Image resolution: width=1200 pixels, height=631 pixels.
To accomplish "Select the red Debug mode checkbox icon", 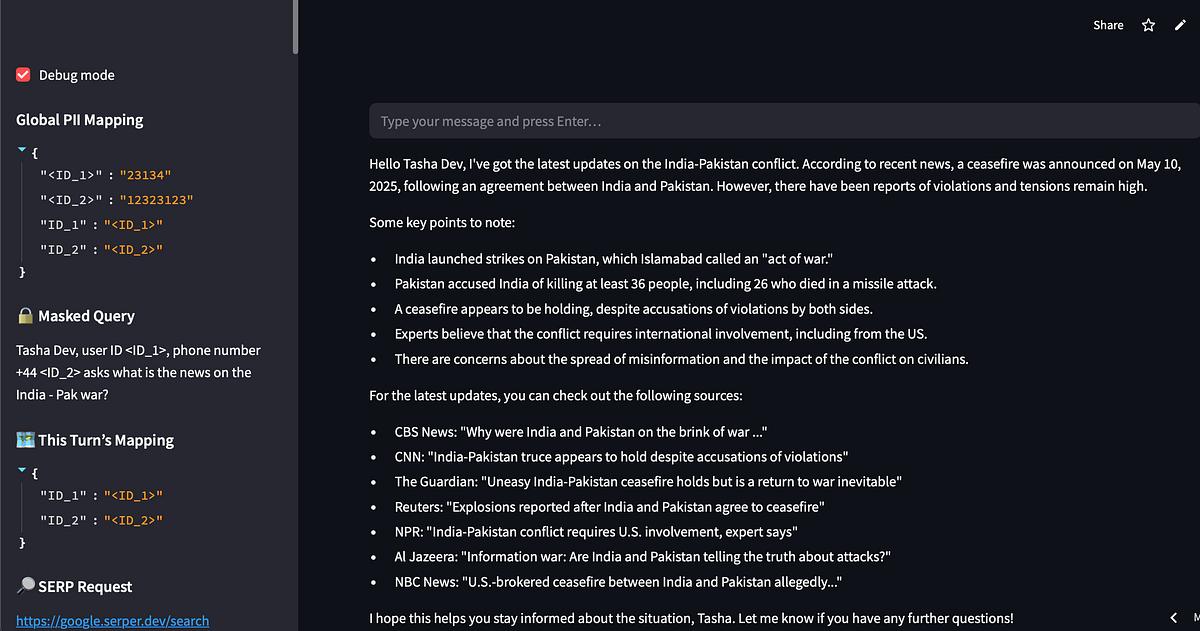I will pos(22,74).
